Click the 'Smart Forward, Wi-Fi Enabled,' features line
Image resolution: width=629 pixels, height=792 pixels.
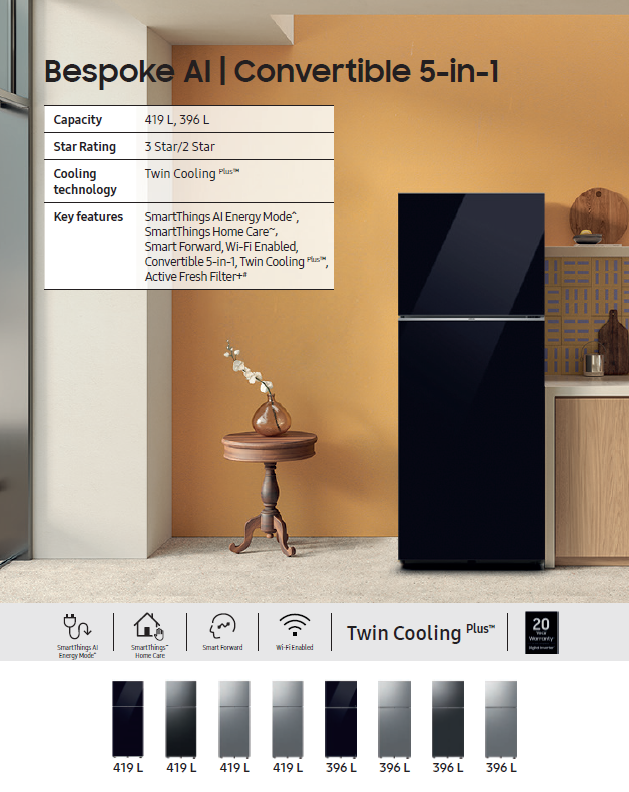point(221,246)
